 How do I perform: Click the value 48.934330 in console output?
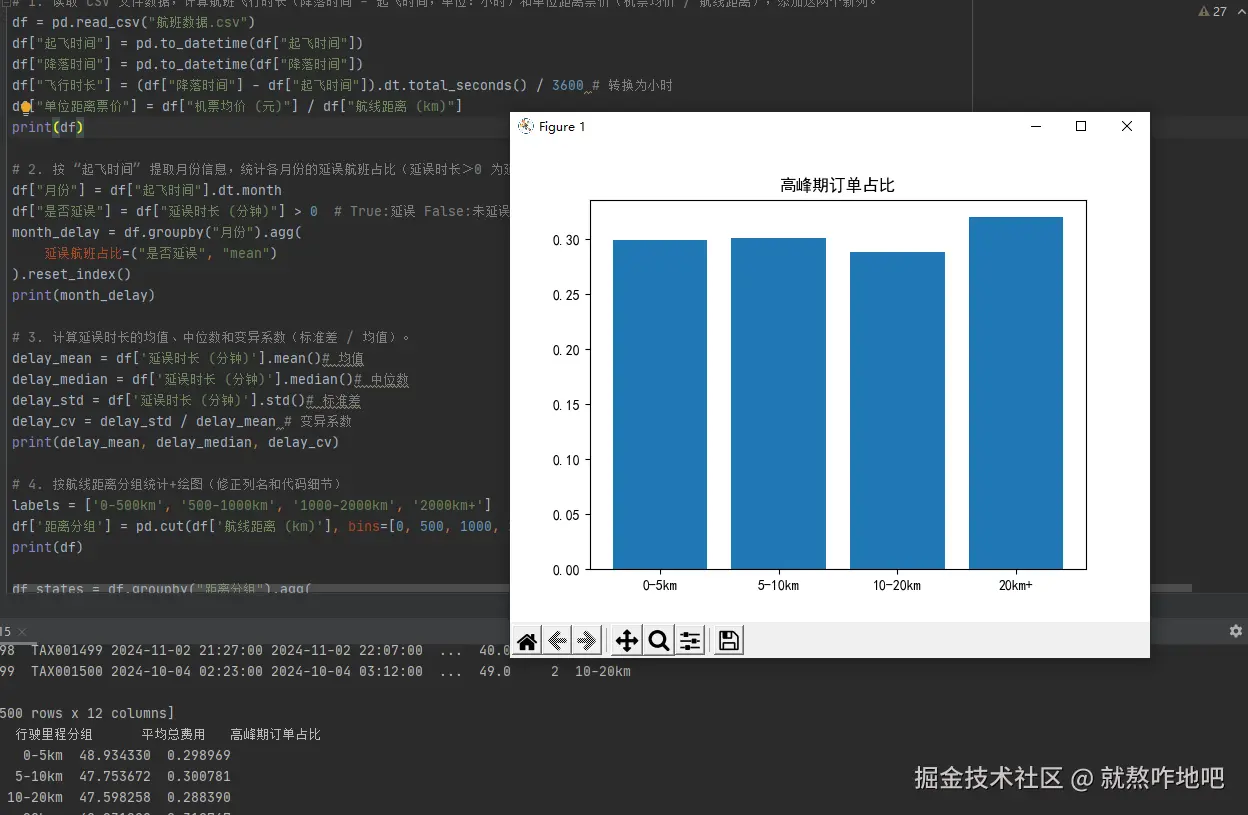coord(115,756)
